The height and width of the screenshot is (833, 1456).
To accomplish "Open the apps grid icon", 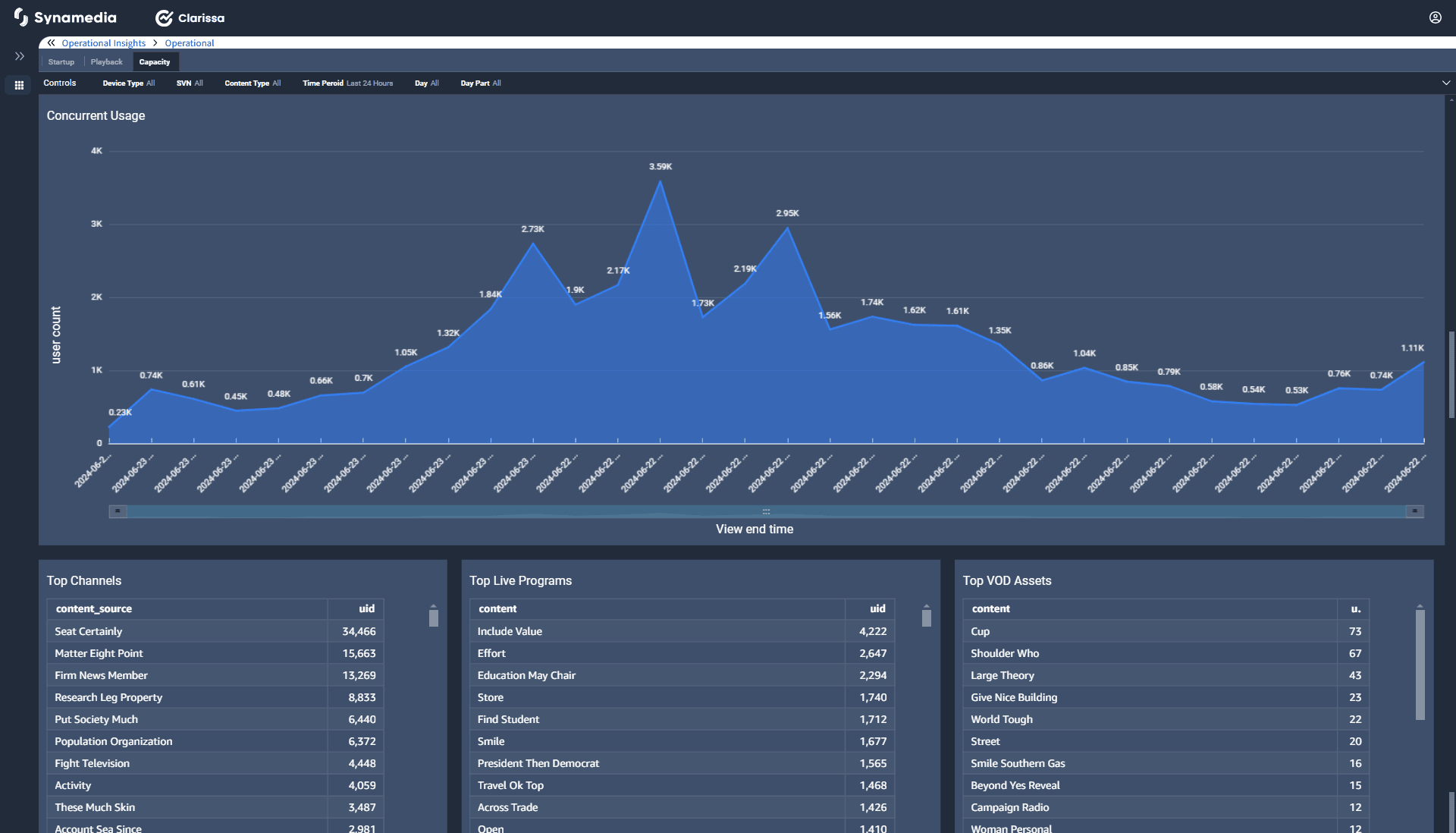I will pyautogui.click(x=20, y=85).
